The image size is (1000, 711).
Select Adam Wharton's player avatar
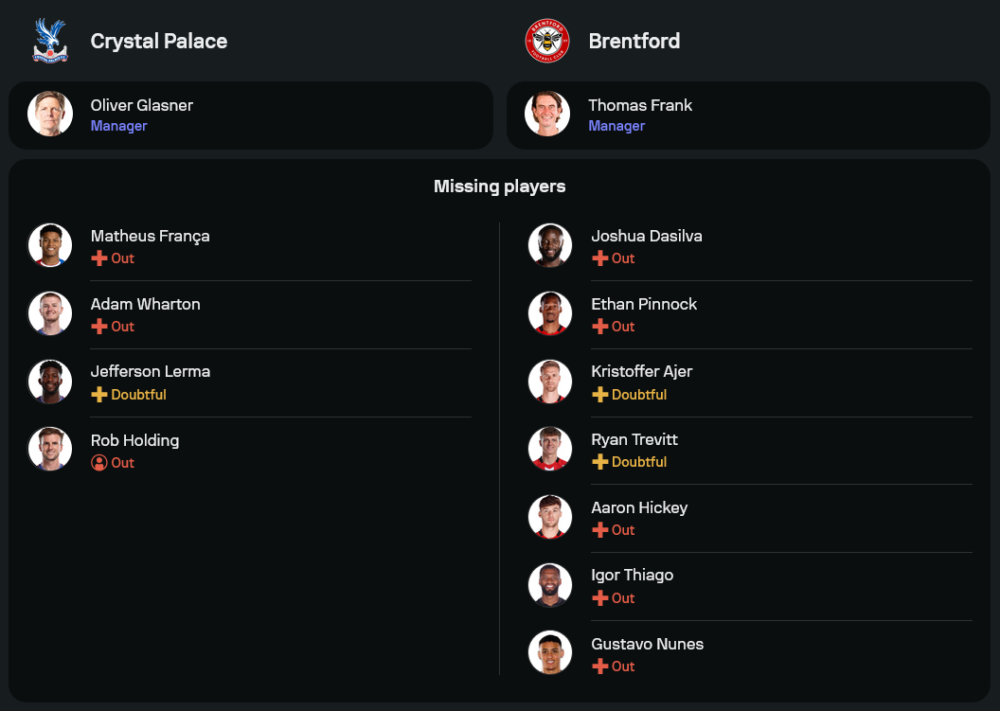coord(50,313)
